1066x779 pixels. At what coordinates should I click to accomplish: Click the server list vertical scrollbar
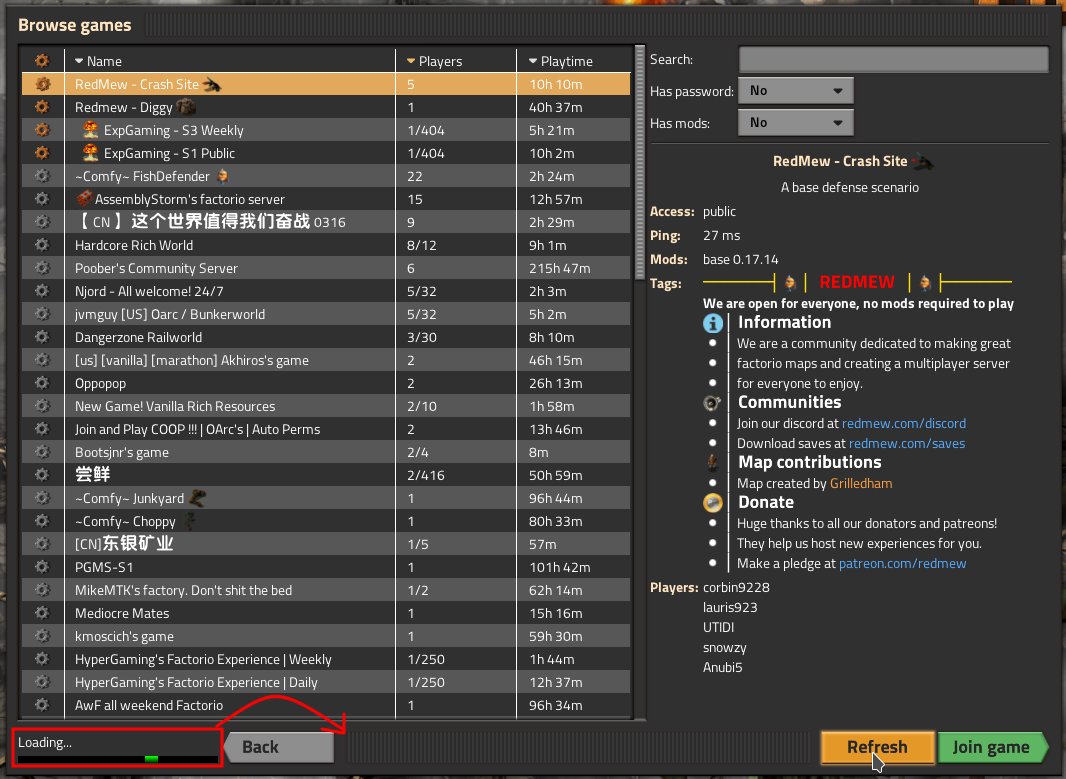(640, 163)
